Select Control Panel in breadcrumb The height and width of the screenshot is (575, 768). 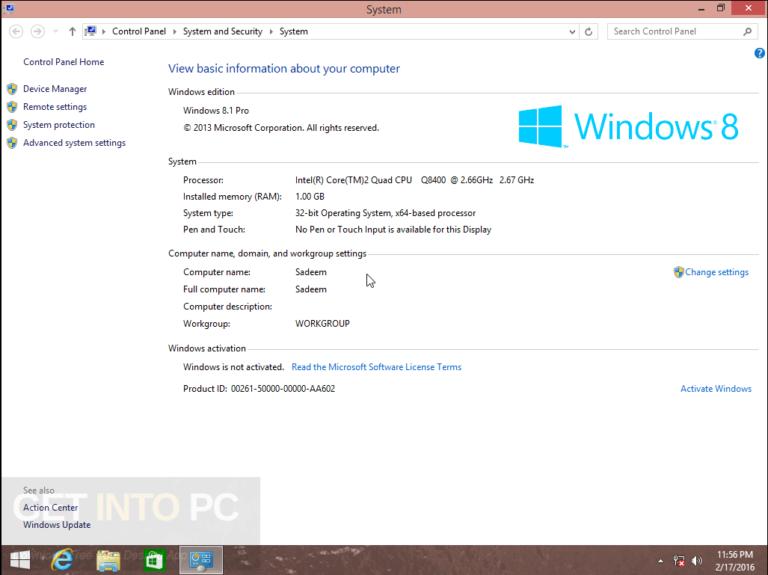(x=139, y=31)
